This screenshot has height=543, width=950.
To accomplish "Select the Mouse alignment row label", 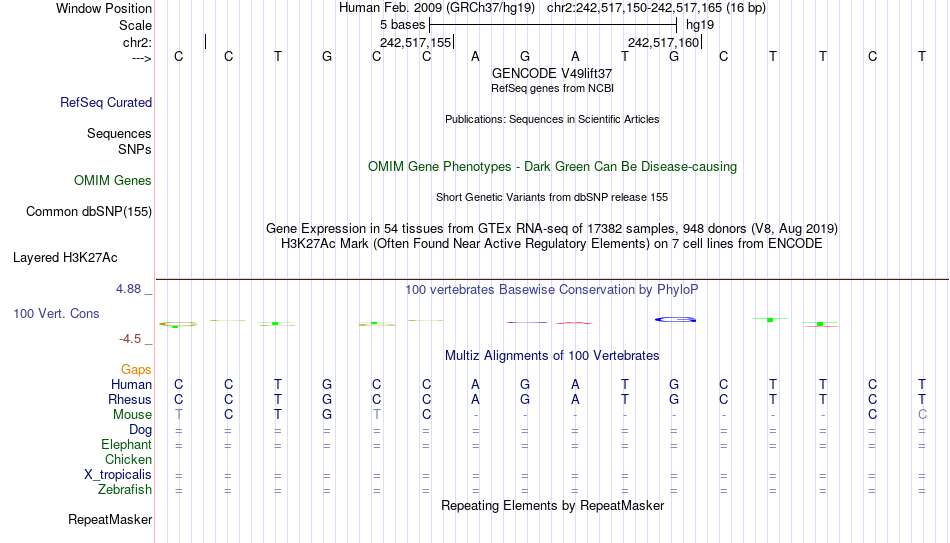I will pos(133,415).
